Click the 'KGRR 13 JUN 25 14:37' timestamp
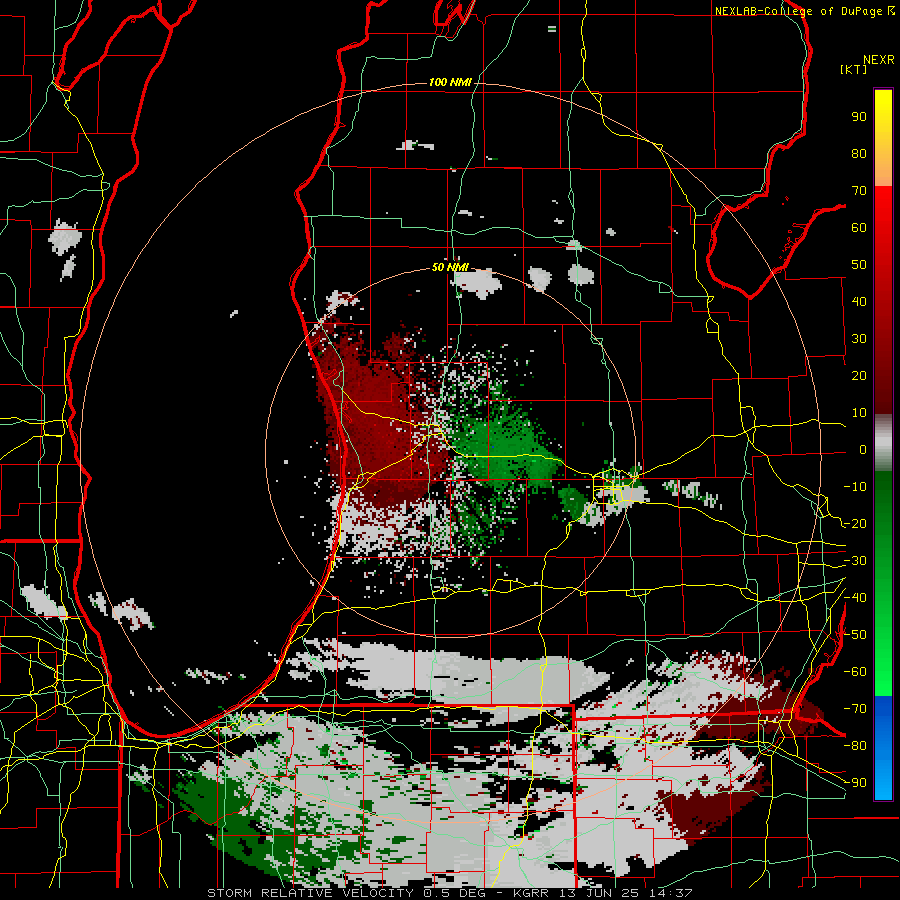 (601, 893)
